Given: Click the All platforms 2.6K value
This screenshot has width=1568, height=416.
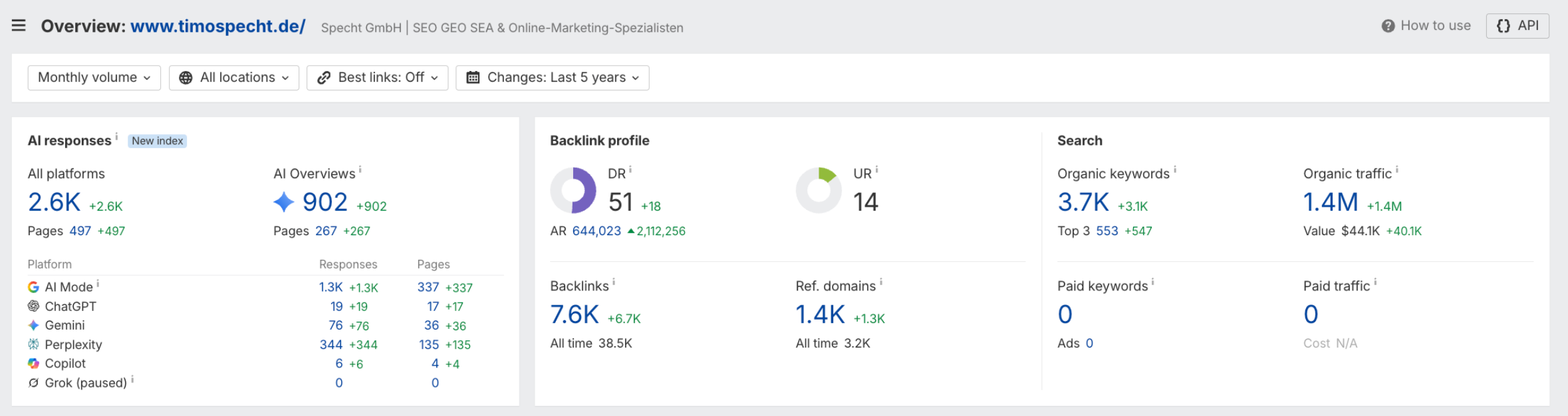Looking at the screenshot, I should 54,202.
